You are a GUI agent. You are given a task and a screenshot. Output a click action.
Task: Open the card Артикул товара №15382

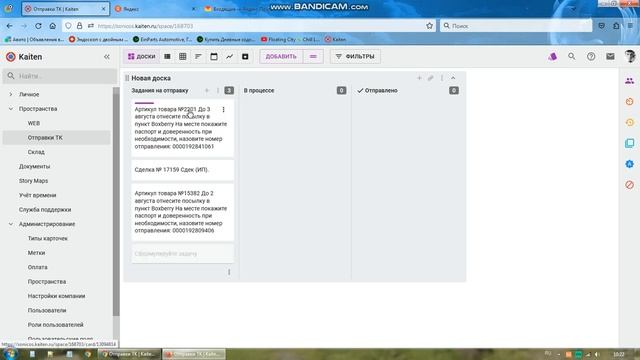pyautogui.click(x=183, y=212)
